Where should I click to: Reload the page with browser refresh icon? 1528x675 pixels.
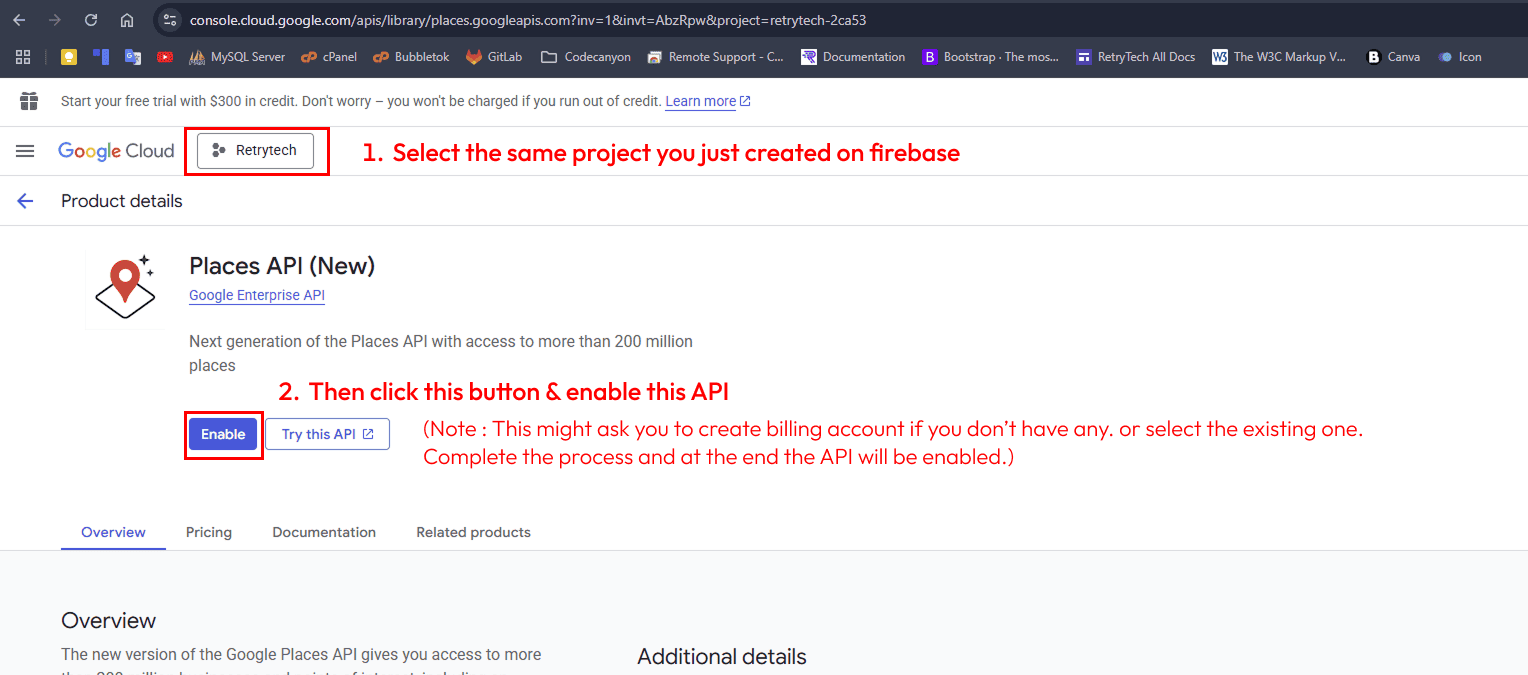(x=91, y=20)
